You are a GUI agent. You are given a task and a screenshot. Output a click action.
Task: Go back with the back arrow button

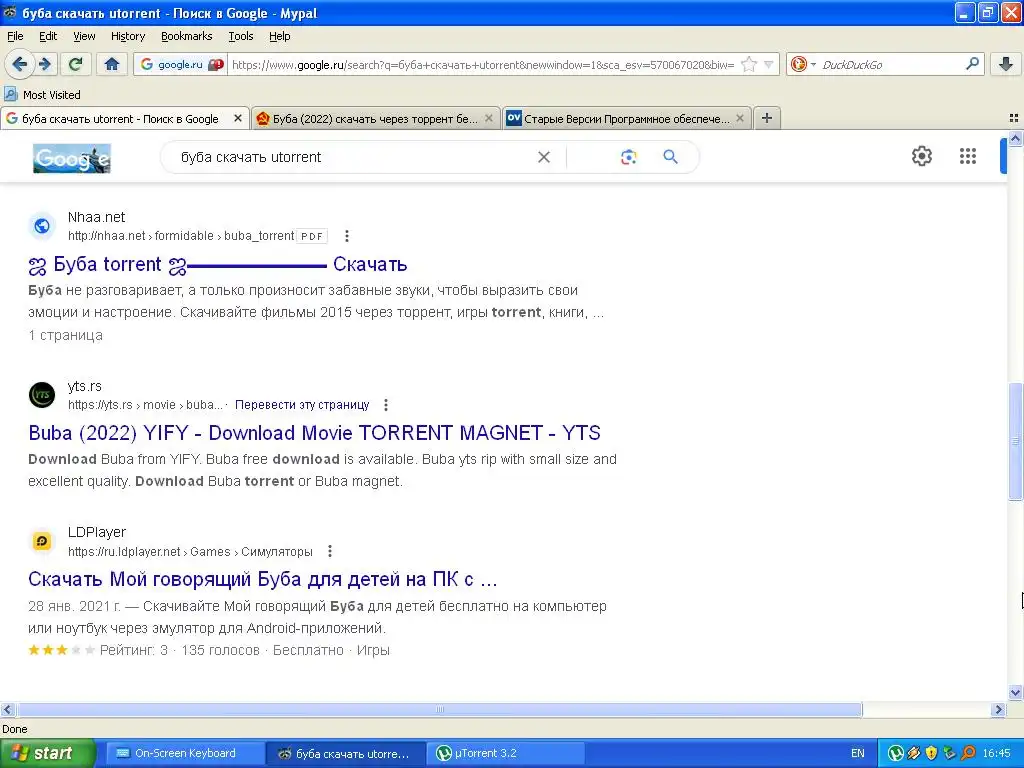click(20, 64)
